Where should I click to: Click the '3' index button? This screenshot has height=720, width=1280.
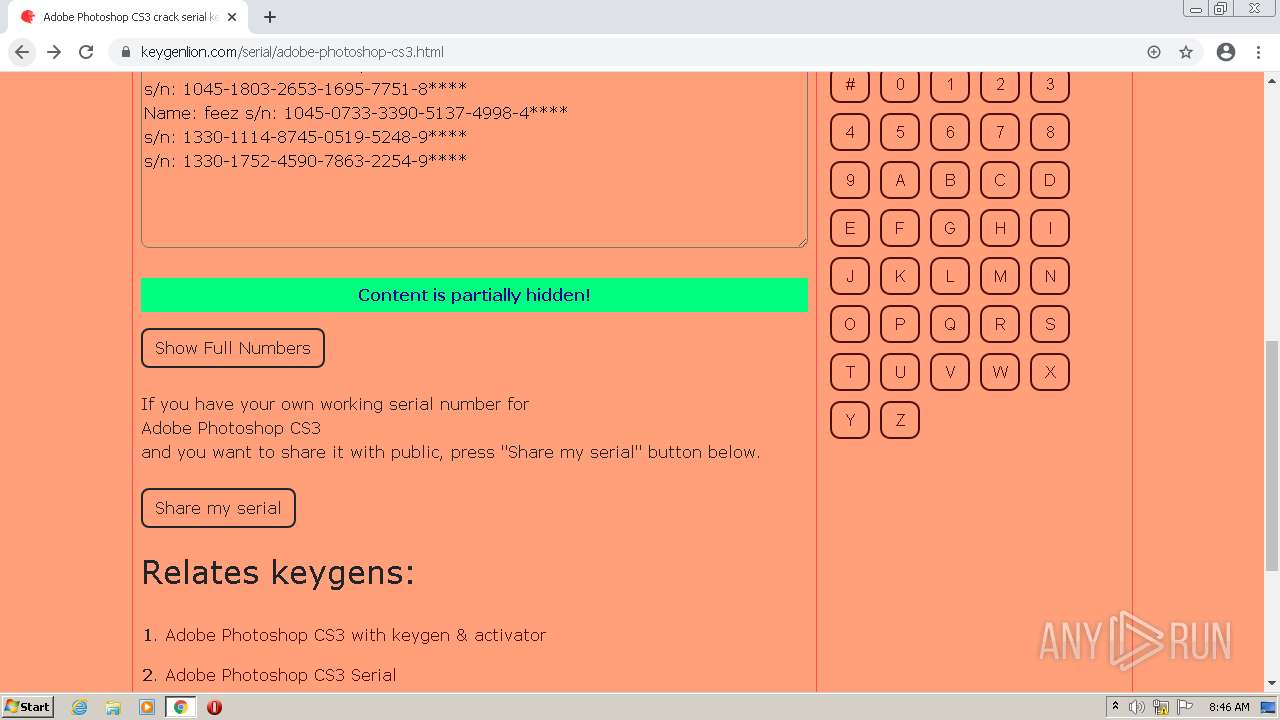click(x=1050, y=85)
